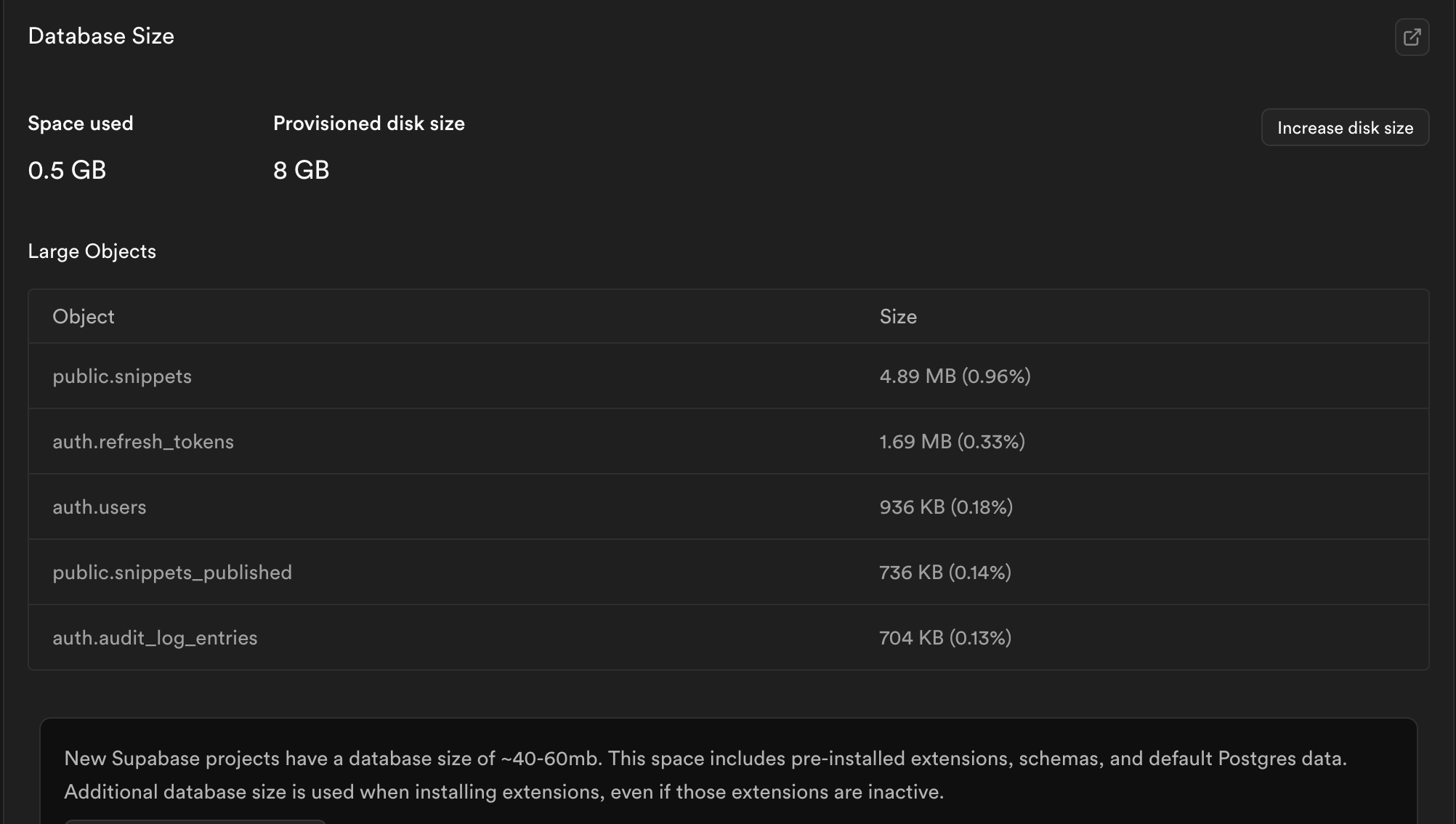
Task: Select the Object column header
Action: pyautogui.click(x=84, y=317)
